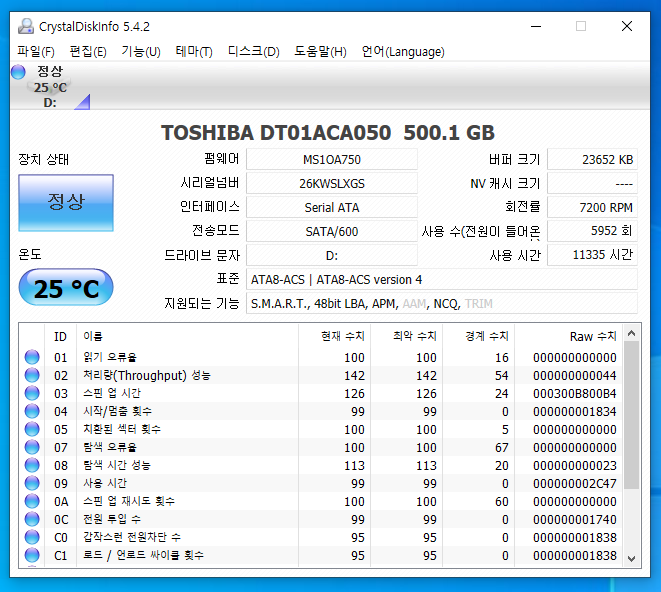Click the 버퍼 크기 field showing 23652 KB

click(x=592, y=160)
